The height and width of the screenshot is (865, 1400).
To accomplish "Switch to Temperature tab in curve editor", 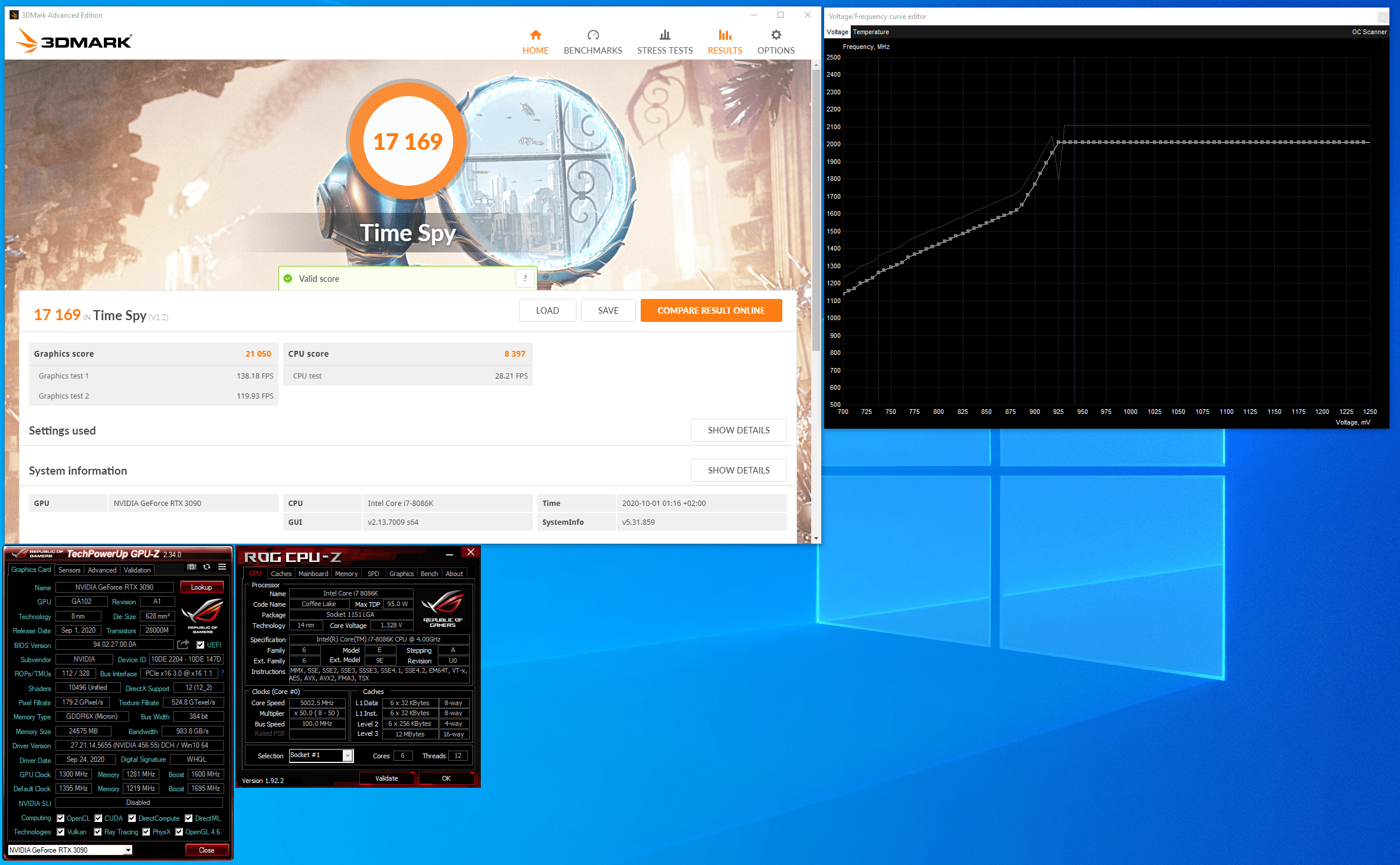I will pyautogui.click(x=871, y=32).
